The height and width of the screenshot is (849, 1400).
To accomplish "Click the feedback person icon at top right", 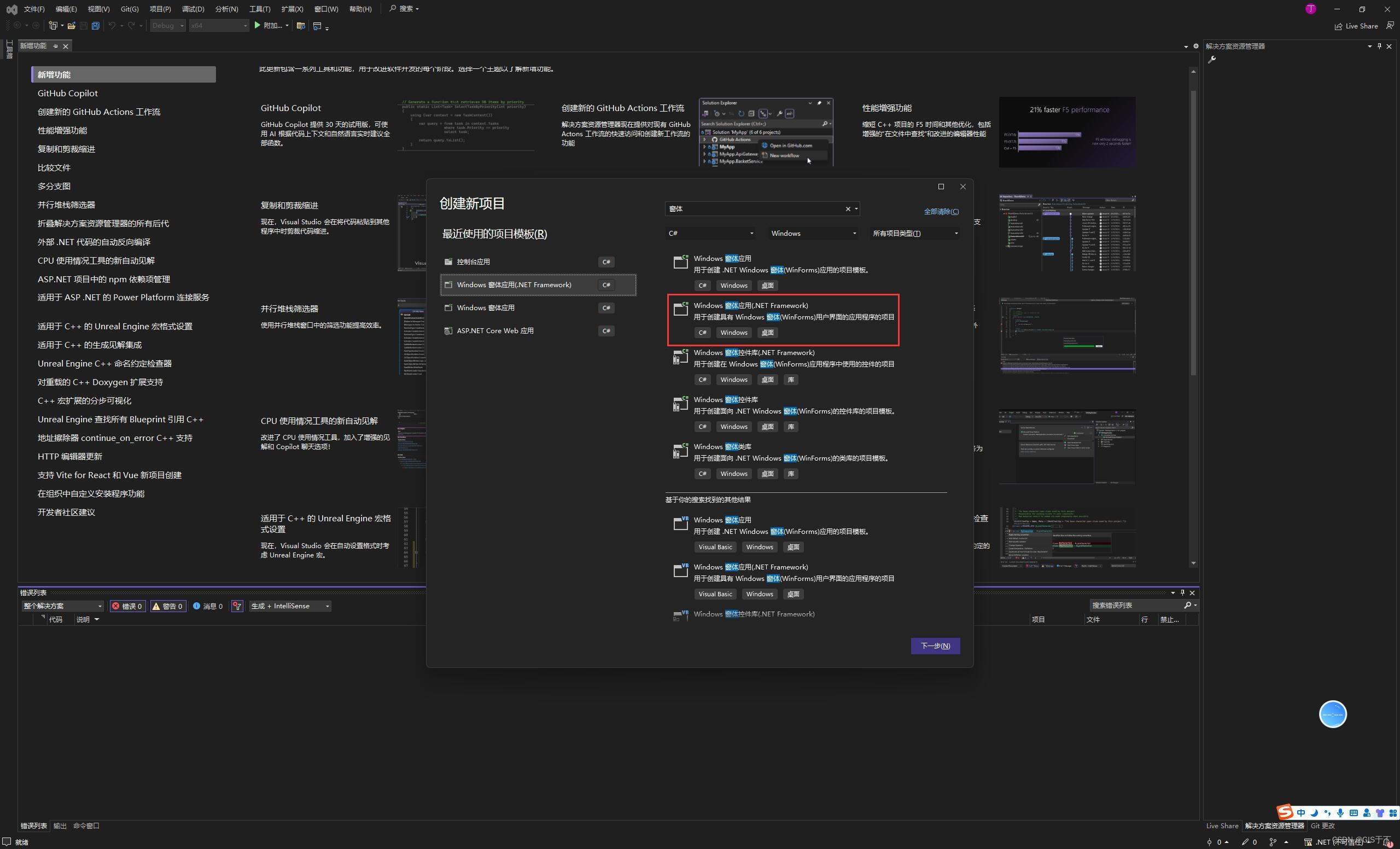I will point(1390,26).
